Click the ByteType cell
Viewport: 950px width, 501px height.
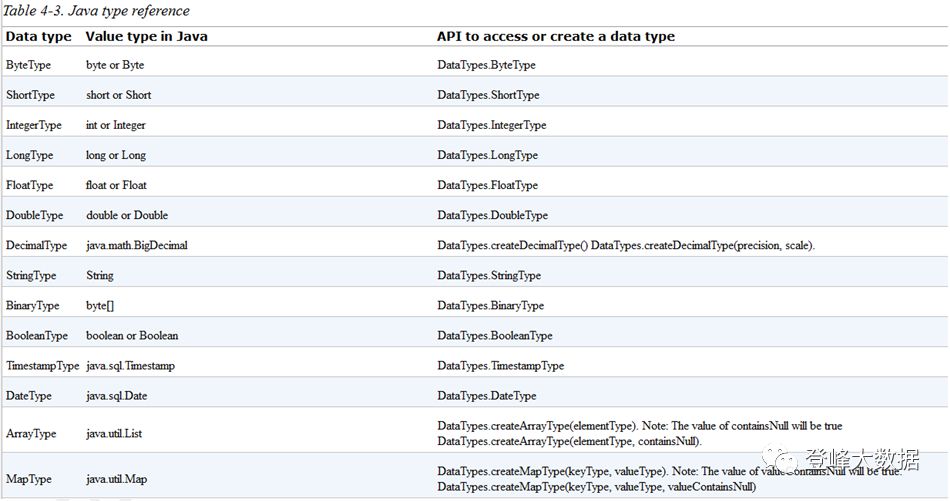point(28,65)
